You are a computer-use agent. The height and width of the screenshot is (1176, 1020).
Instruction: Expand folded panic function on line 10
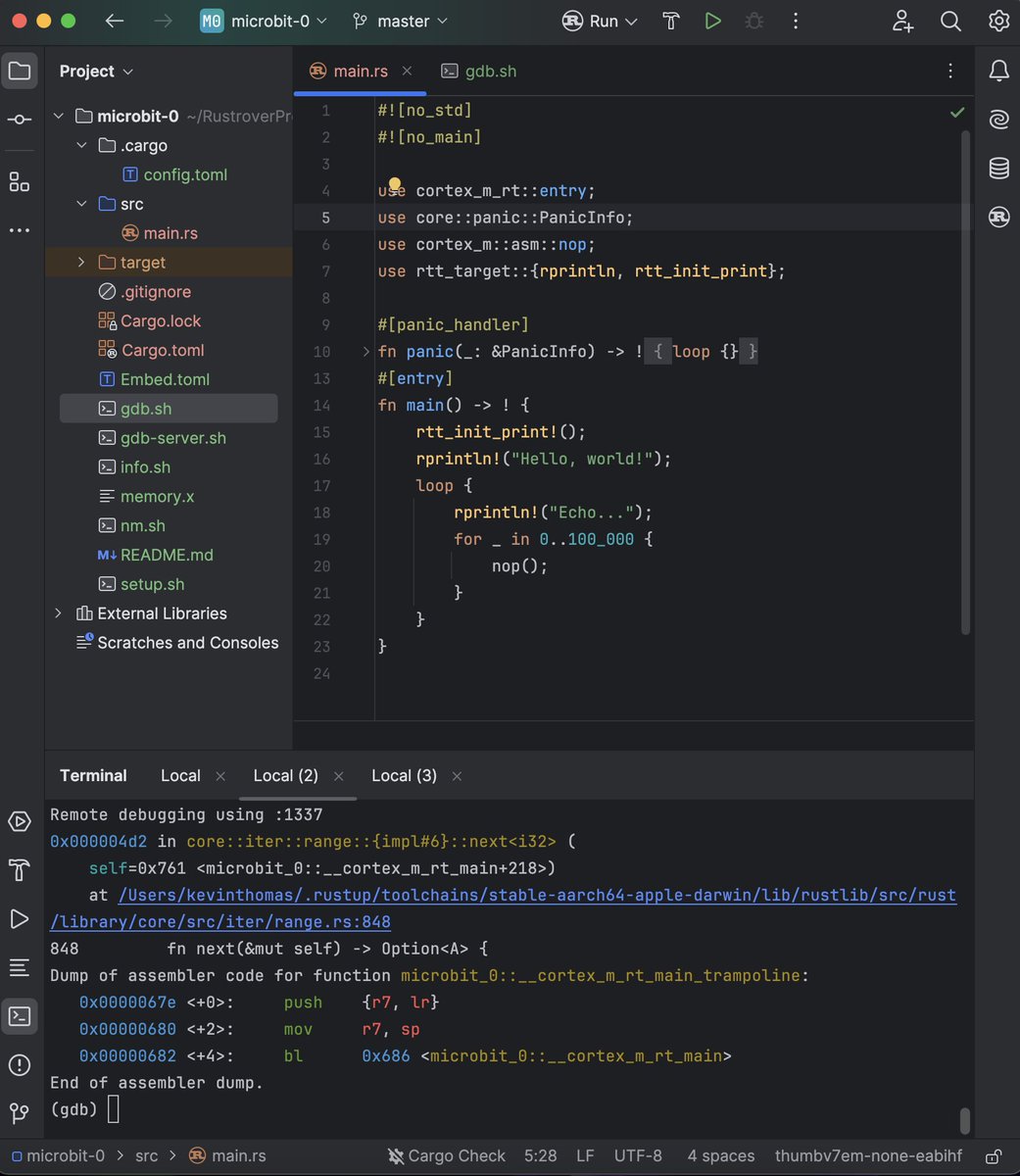point(366,351)
